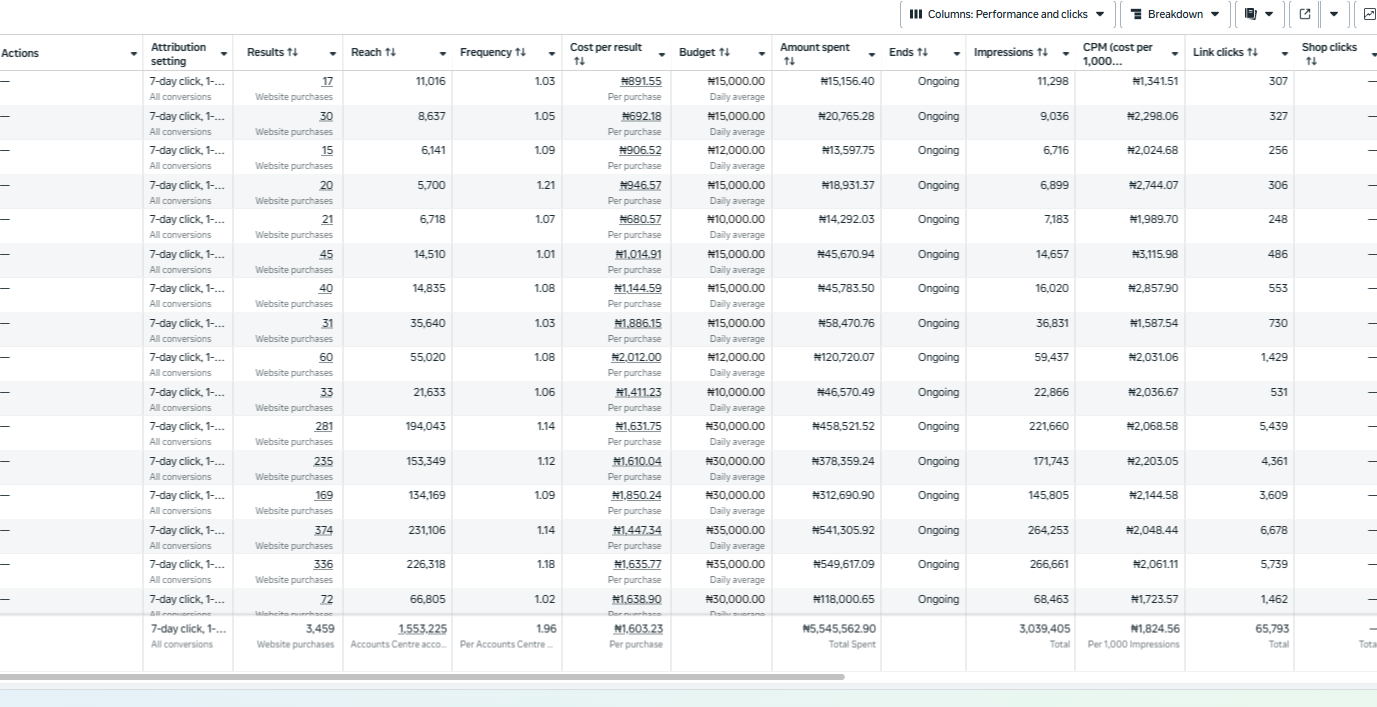Open the Columns: Performance and clicks dropdown

click(1008, 14)
